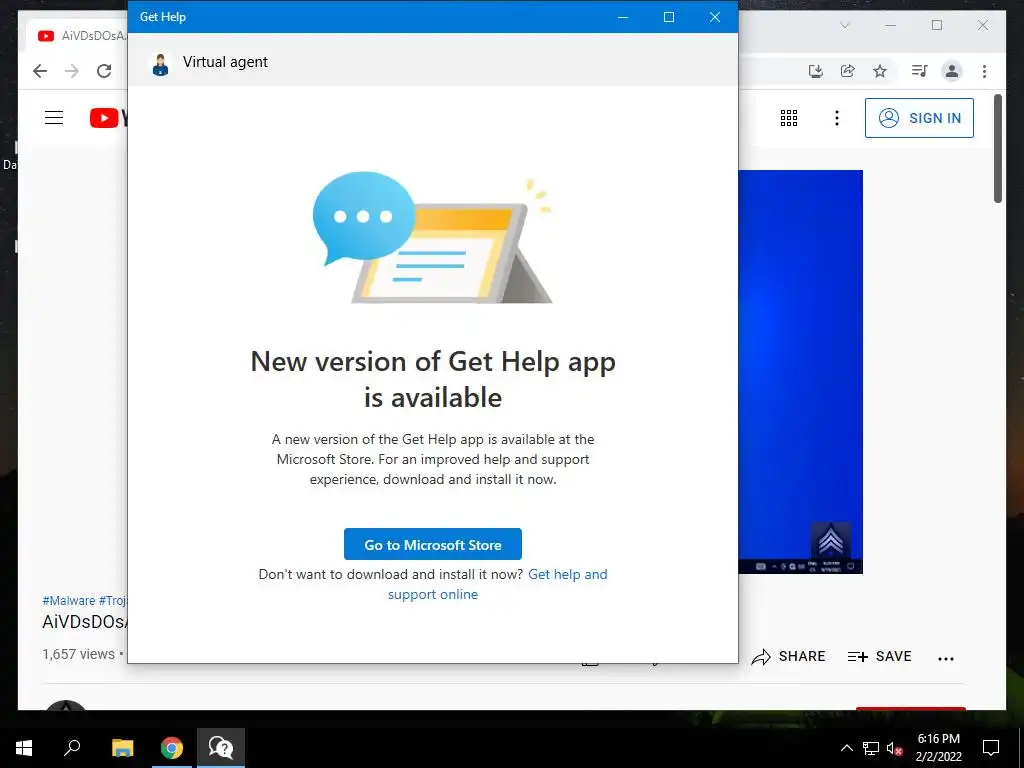Reload the Chrome page

[x=104, y=71]
